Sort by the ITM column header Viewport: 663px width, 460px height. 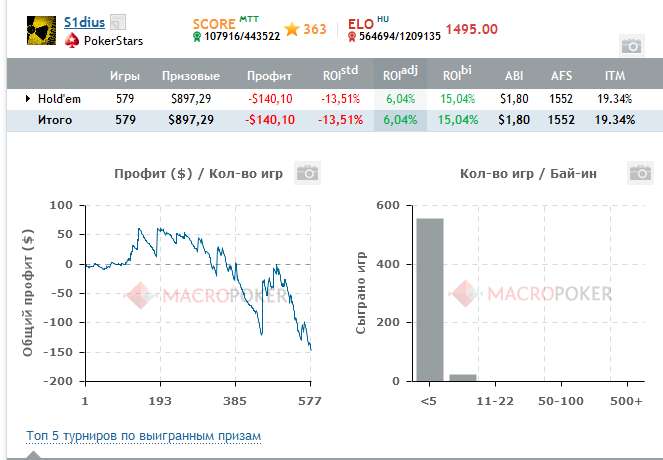[x=615, y=75]
